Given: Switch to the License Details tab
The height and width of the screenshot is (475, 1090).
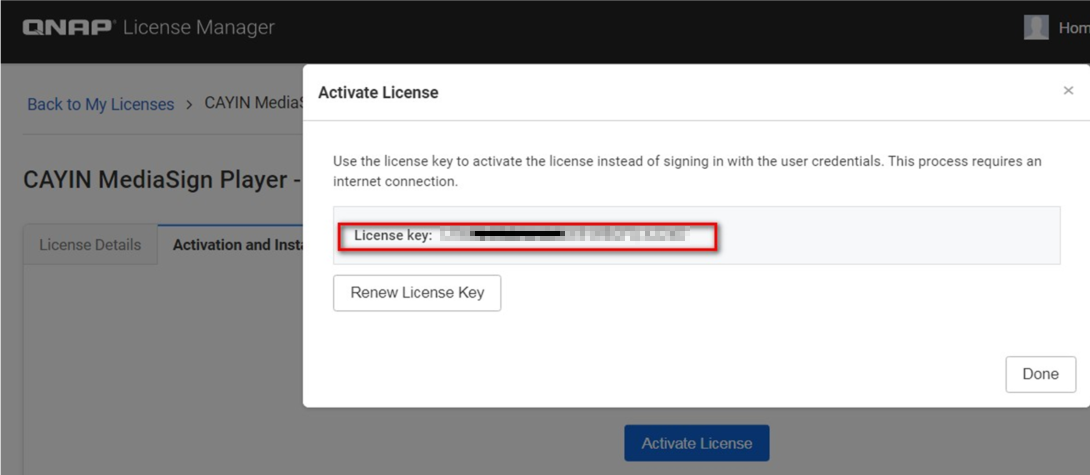Looking at the screenshot, I should (90, 245).
